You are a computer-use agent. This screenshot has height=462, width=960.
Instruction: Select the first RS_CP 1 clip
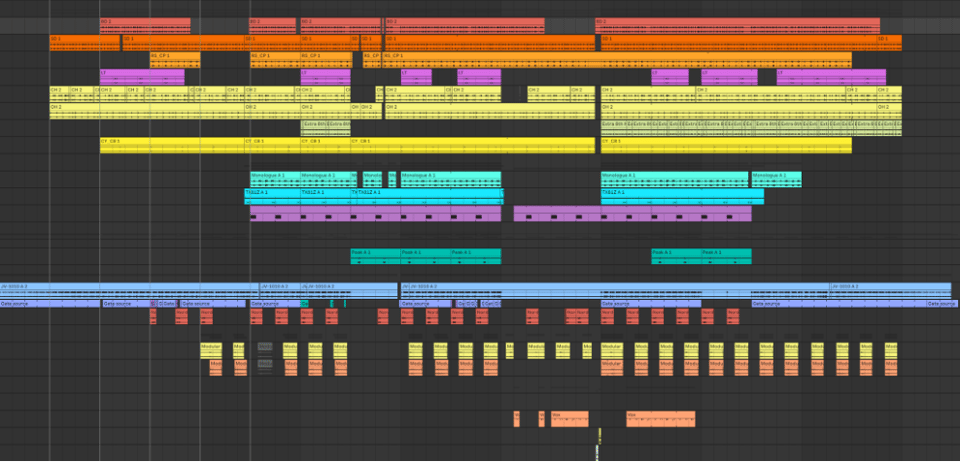[x=174, y=58]
